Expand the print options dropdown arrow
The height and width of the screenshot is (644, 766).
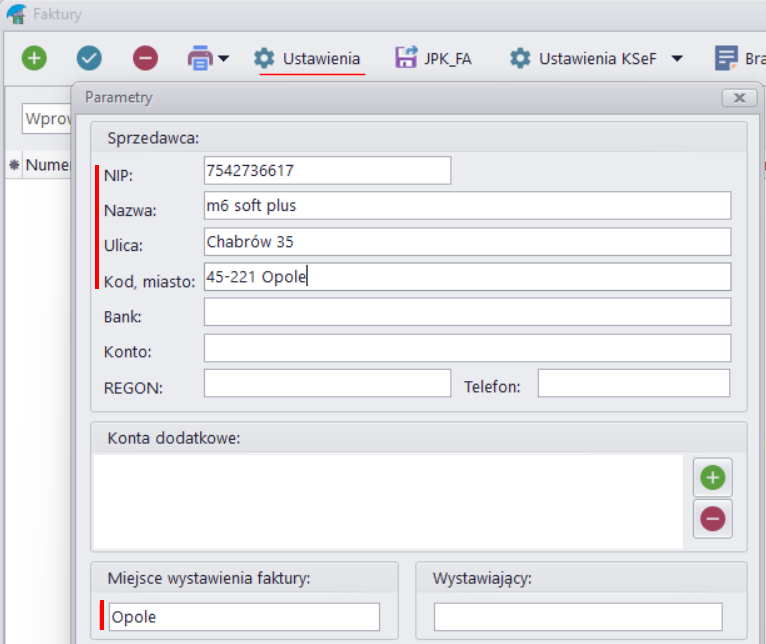click(x=223, y=59)
